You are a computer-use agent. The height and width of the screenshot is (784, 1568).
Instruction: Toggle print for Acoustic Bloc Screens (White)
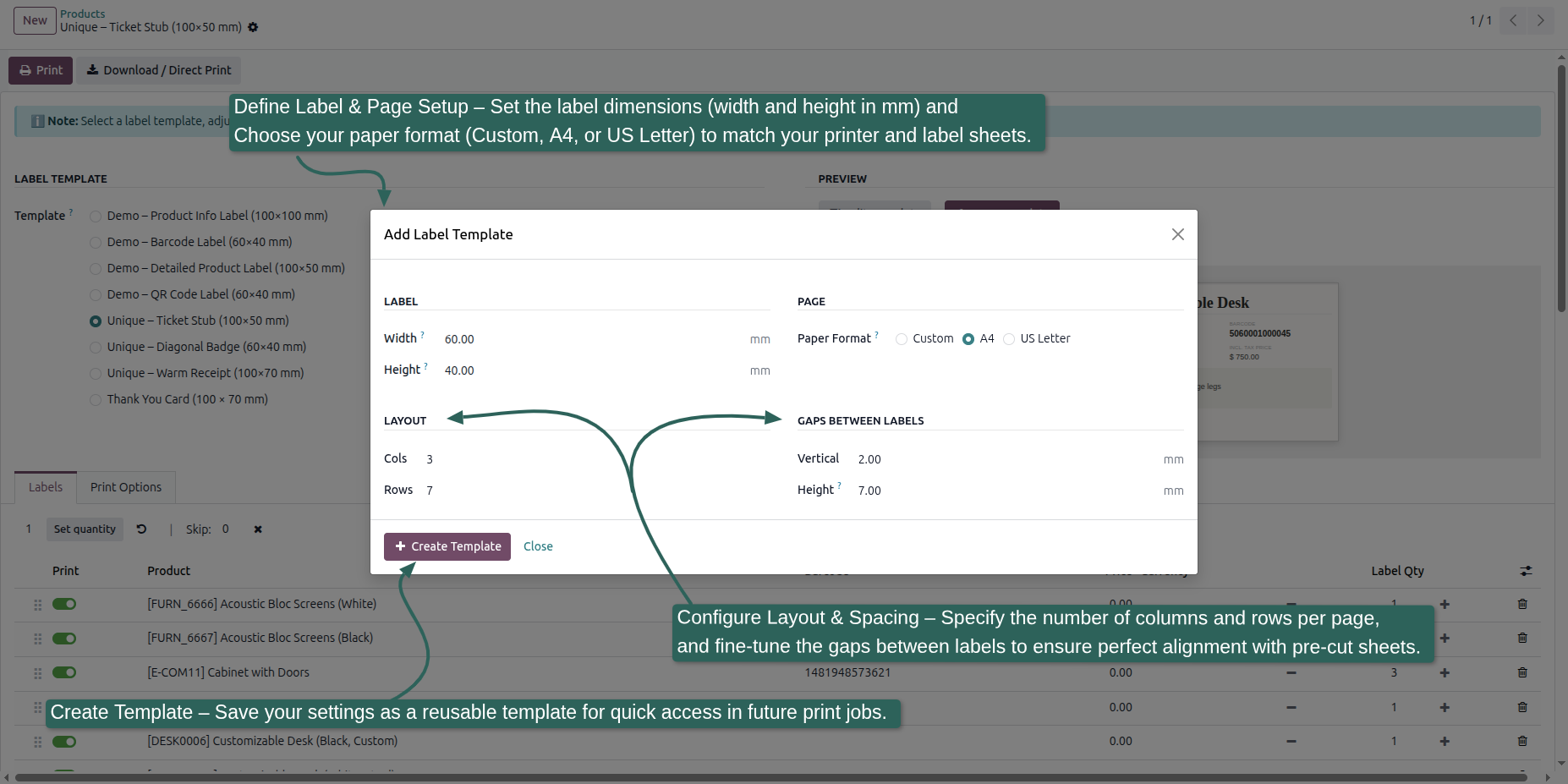click(64, 604)
